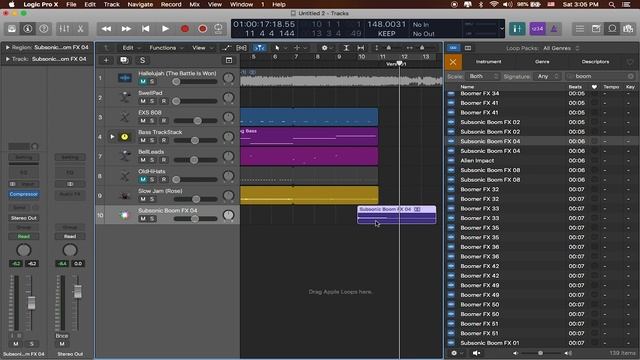Toggle the Automation view button
Screen dimensions: 640x360
pos(226,48)
